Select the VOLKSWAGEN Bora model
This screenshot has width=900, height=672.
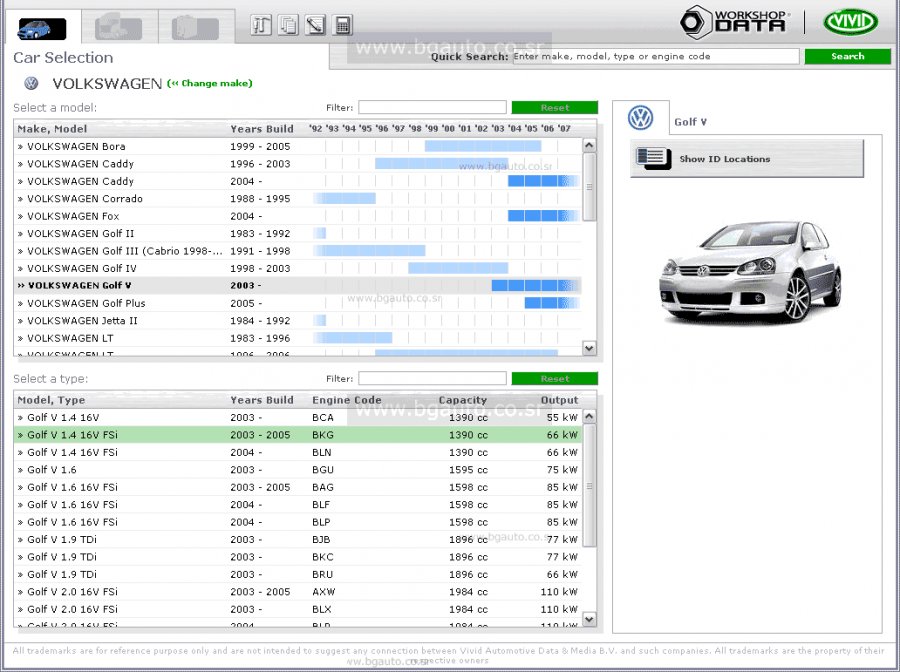[297, 146]
